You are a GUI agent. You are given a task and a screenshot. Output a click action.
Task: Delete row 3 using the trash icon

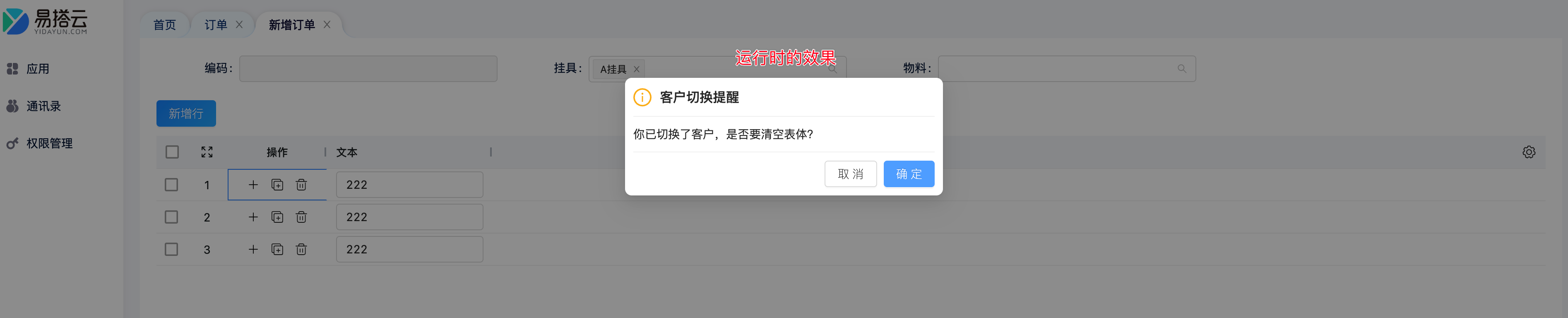click(301, 249)
